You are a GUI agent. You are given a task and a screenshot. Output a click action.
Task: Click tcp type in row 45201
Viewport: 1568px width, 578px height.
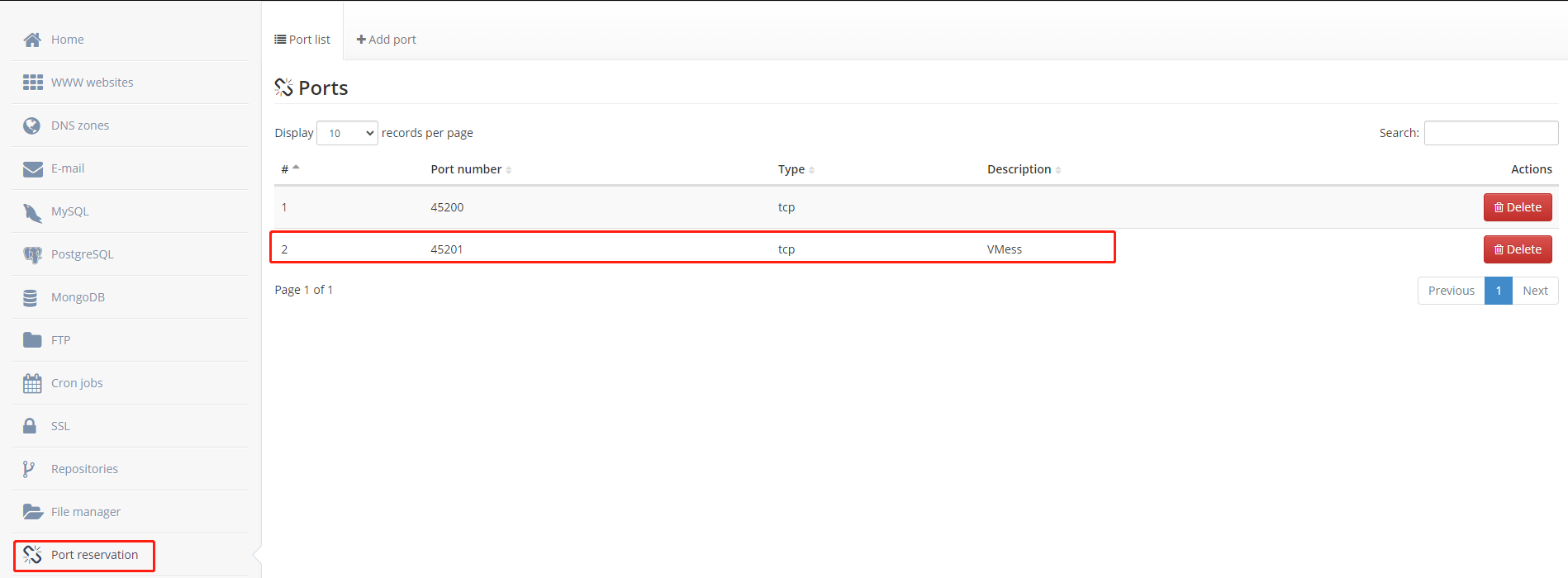tap(786, 249)
